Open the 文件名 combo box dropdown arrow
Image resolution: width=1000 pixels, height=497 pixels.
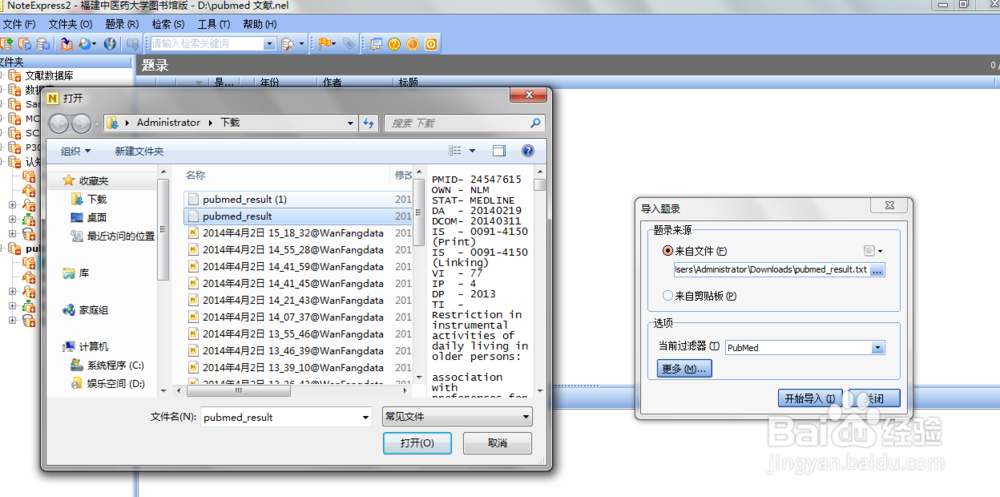pos(365,417)
